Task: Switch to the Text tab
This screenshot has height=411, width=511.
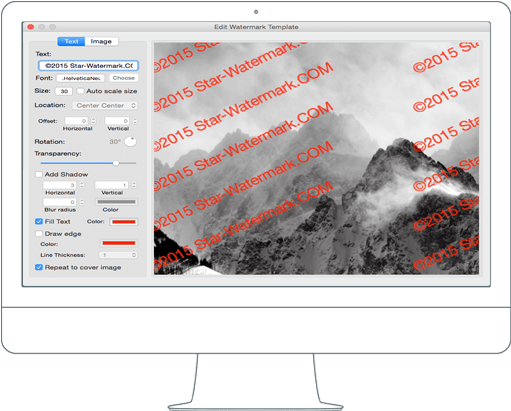Action: click(71, 41)
